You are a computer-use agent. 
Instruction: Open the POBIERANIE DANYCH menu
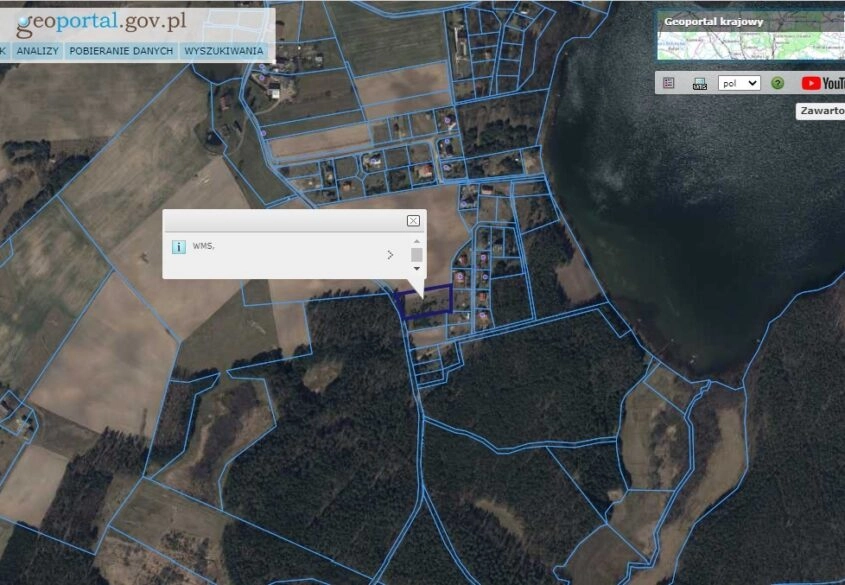click(x=121, y=51)
